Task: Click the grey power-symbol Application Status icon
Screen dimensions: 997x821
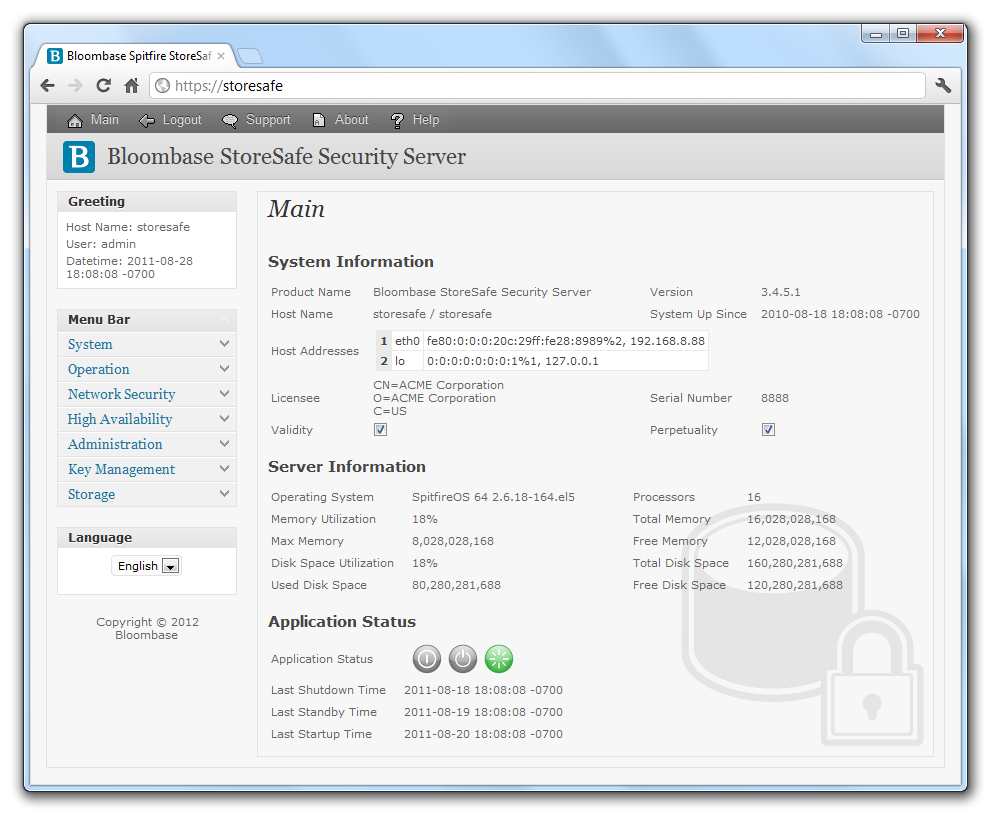Action: click(x=462, y=659)
